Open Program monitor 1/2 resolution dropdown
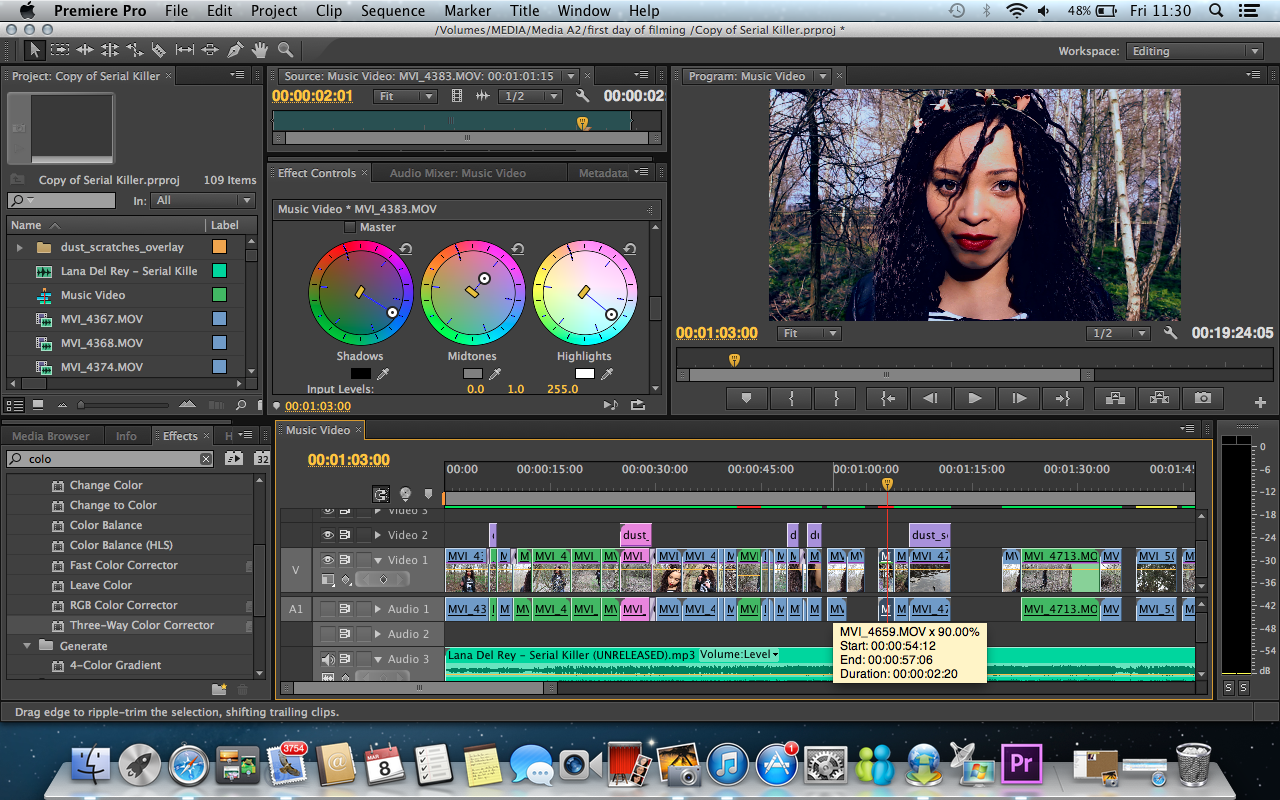Screen dimensions: 1280x800 point(1118,333)
